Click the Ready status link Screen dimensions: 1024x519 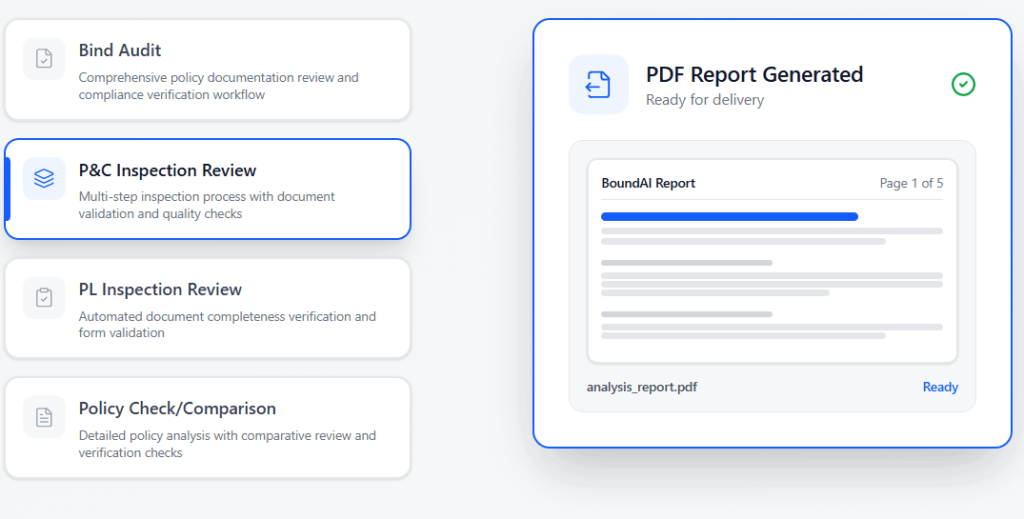(x=940, y=387)
